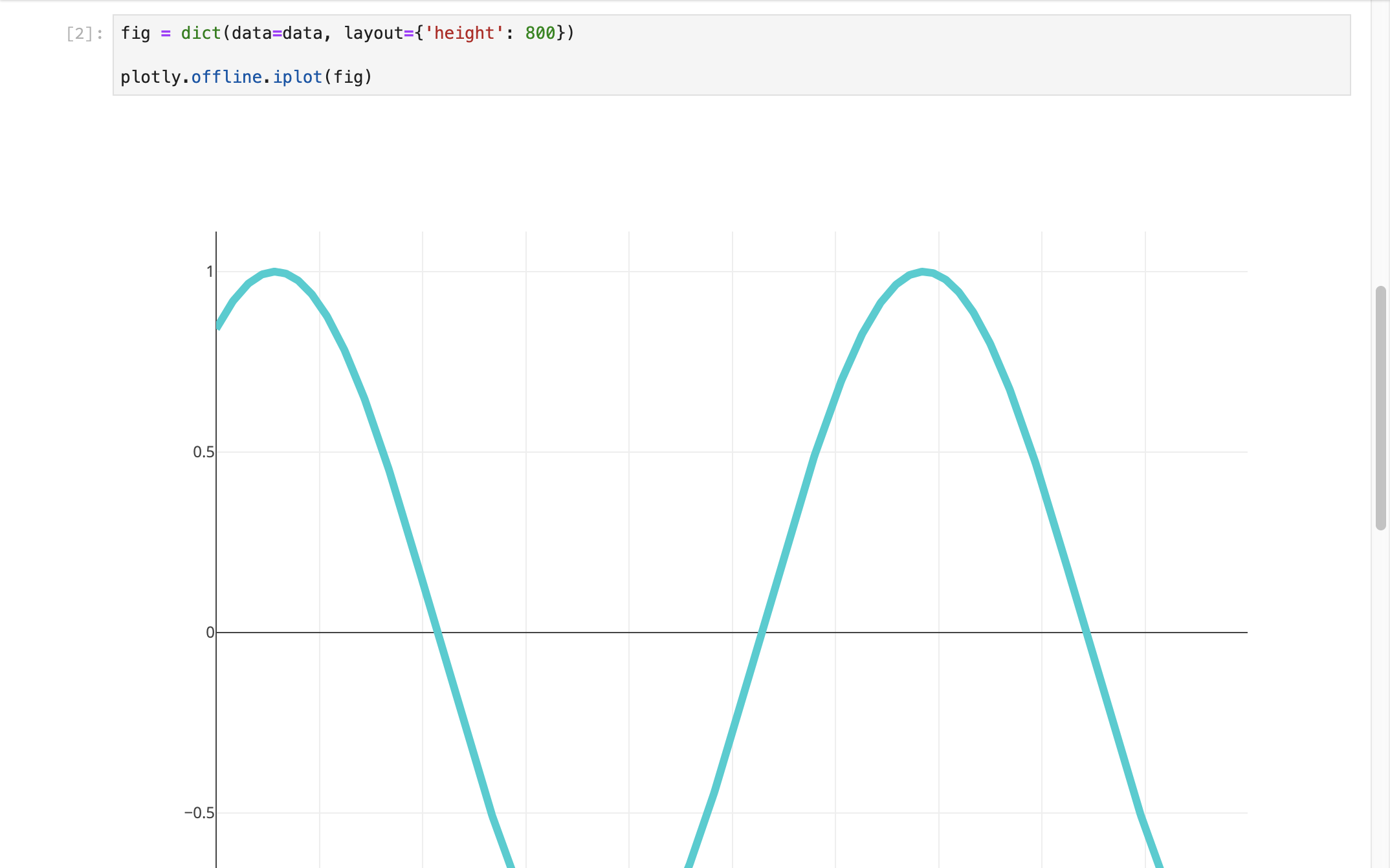
Task: Click the 'offline' attribute in the code
Action: (x=226, y=77)
